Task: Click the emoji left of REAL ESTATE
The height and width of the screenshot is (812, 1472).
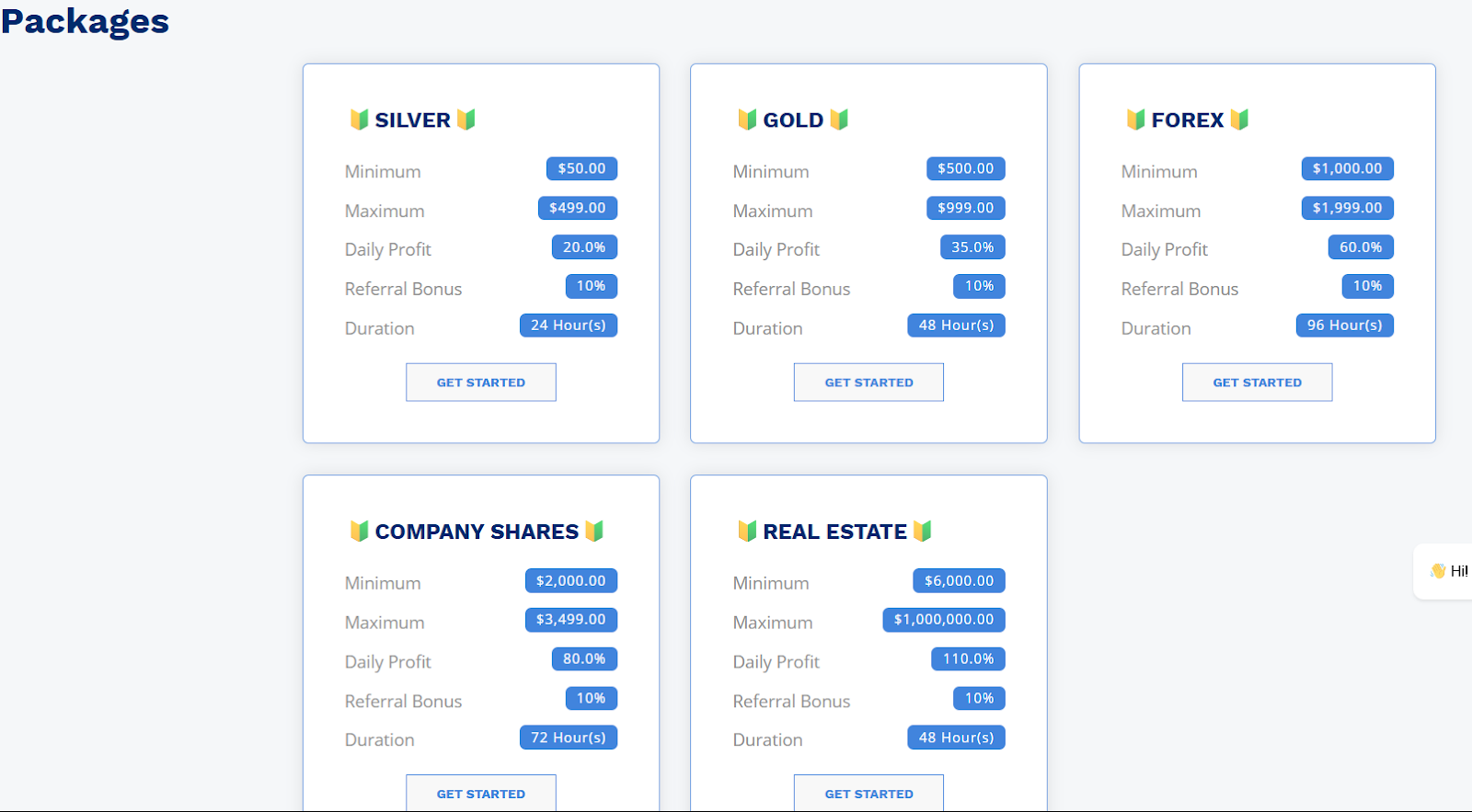Action: pos(747,531)
